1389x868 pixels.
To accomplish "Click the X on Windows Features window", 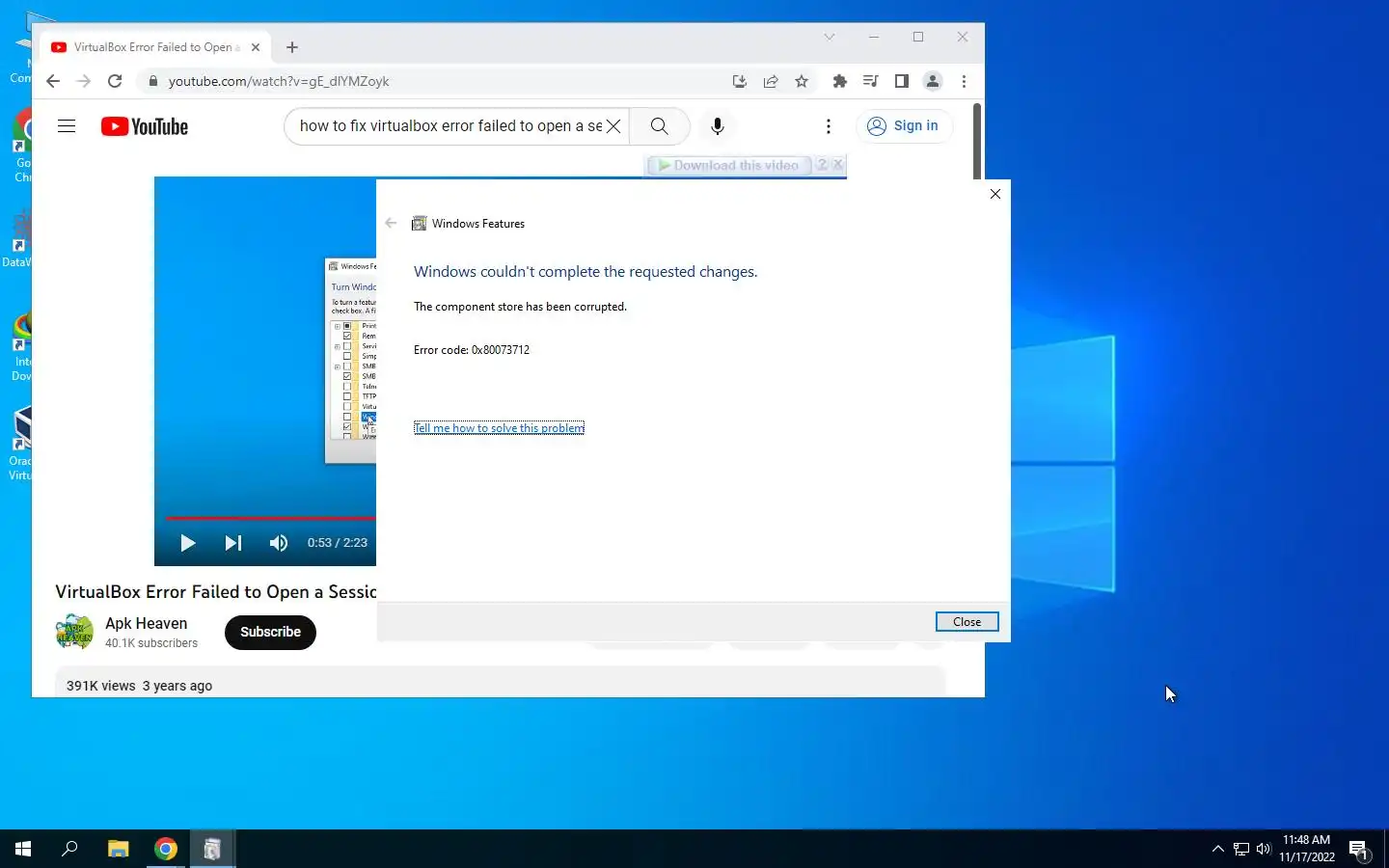I will pyautogui.click(x=995, y=194).
